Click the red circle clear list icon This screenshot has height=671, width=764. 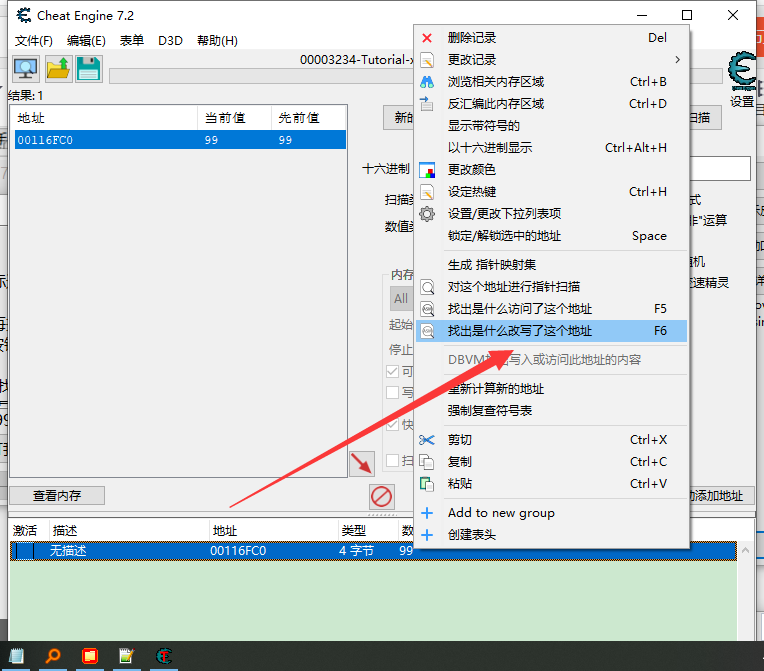(x=381, y=497)
